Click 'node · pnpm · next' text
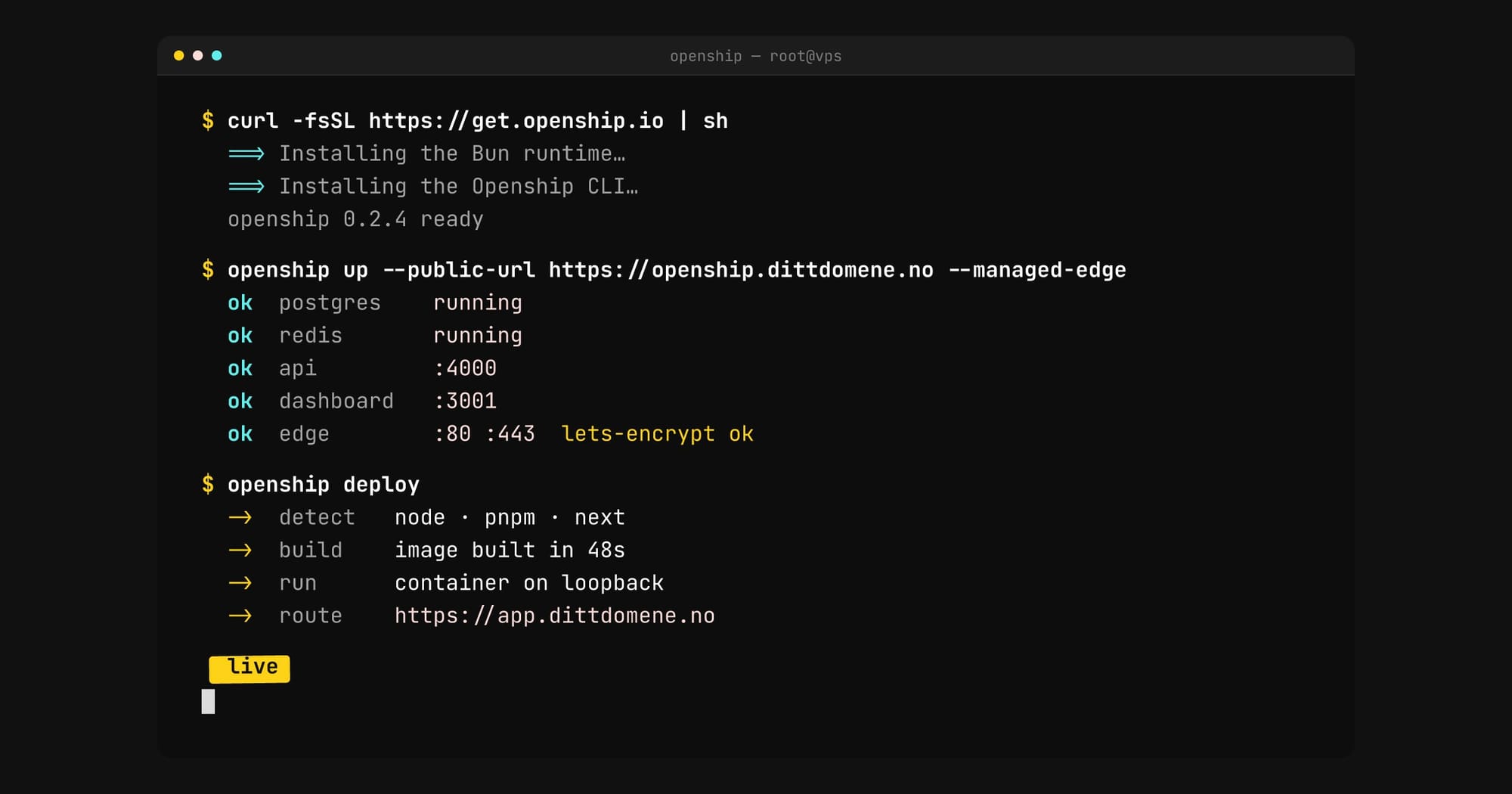Screen dimensions: 1512x794 tap(510, 517)
